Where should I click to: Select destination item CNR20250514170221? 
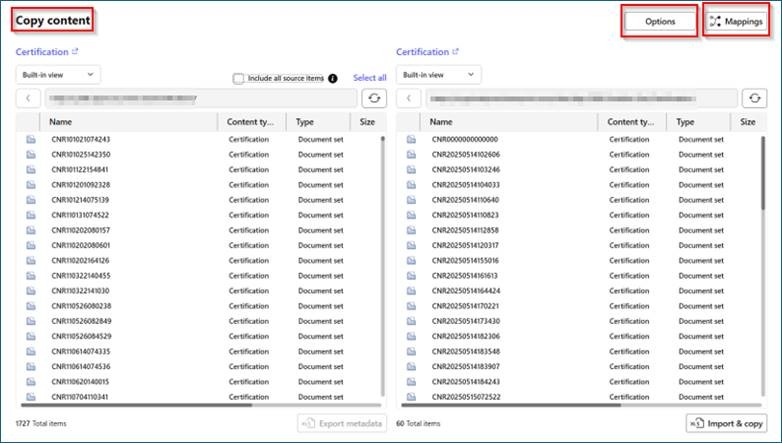465,306
